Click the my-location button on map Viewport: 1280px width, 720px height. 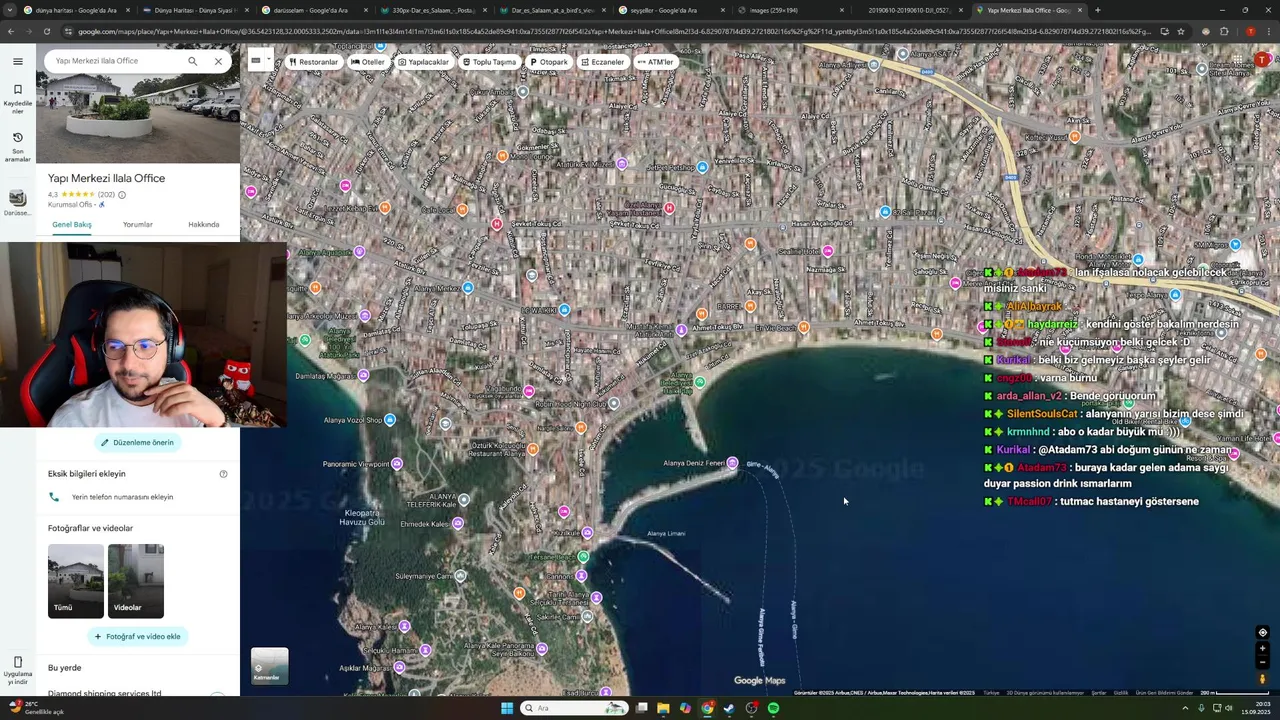1262,633
